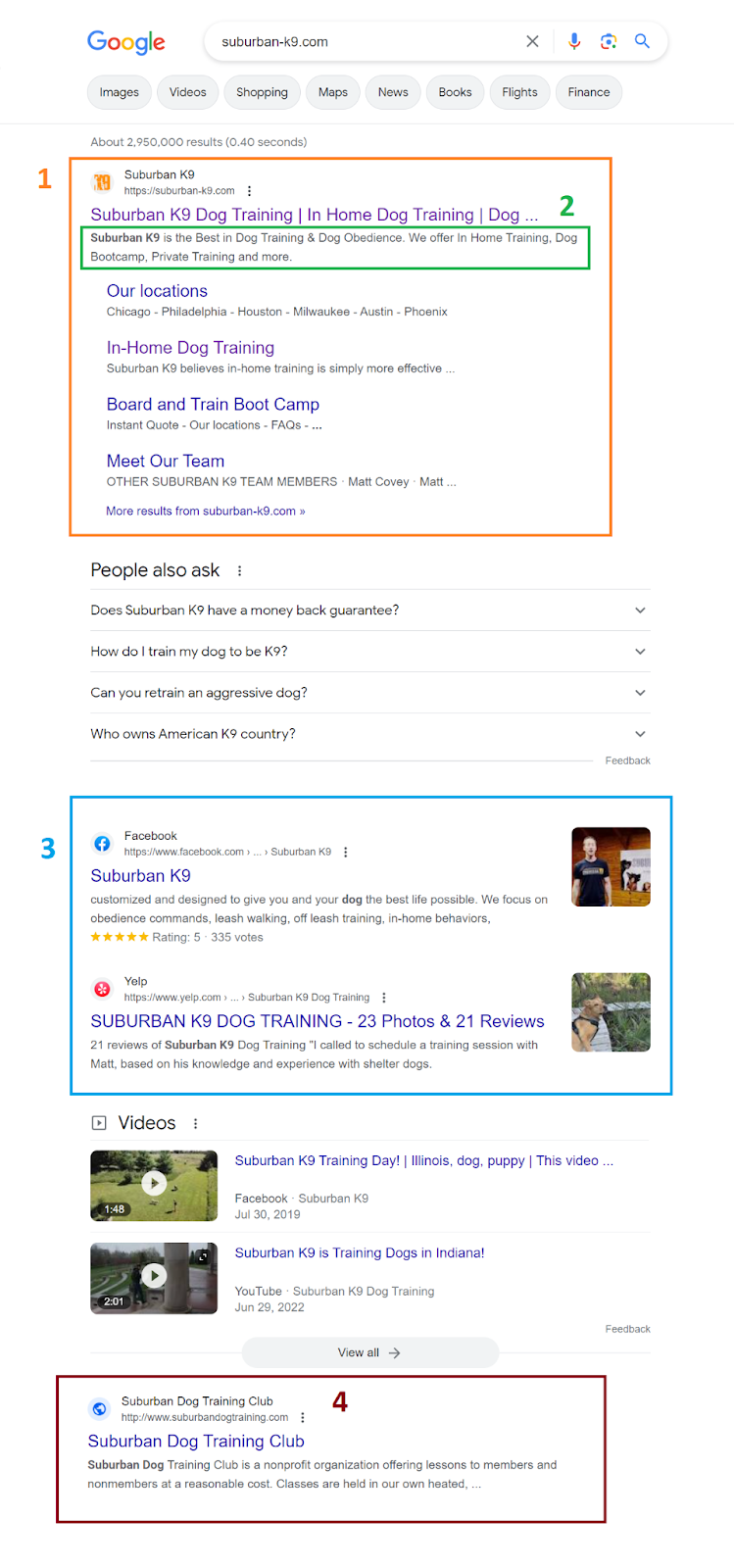The width and height of the screenshot is (734, 1568).
Task: Open Suburban K9 Training Day video title
Action: coord(424,1160)
